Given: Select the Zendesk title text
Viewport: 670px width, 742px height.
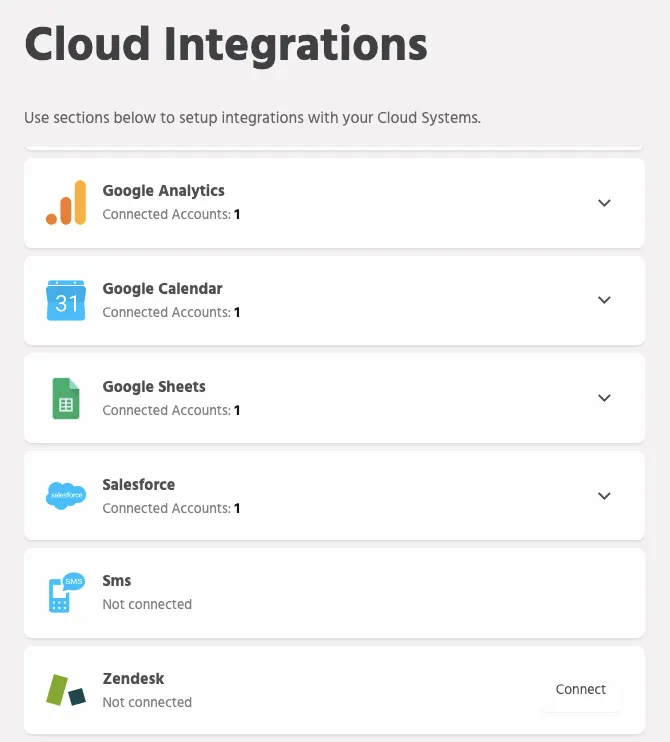Looking at the screenshot, I should point(133,679).
